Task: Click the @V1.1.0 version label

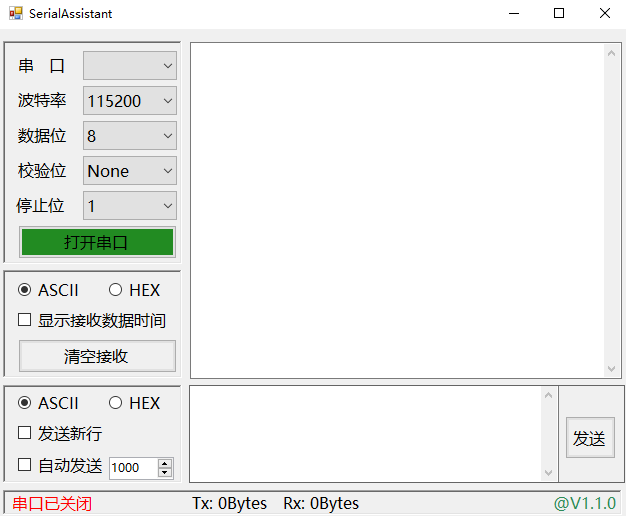Action: (585, 503)
